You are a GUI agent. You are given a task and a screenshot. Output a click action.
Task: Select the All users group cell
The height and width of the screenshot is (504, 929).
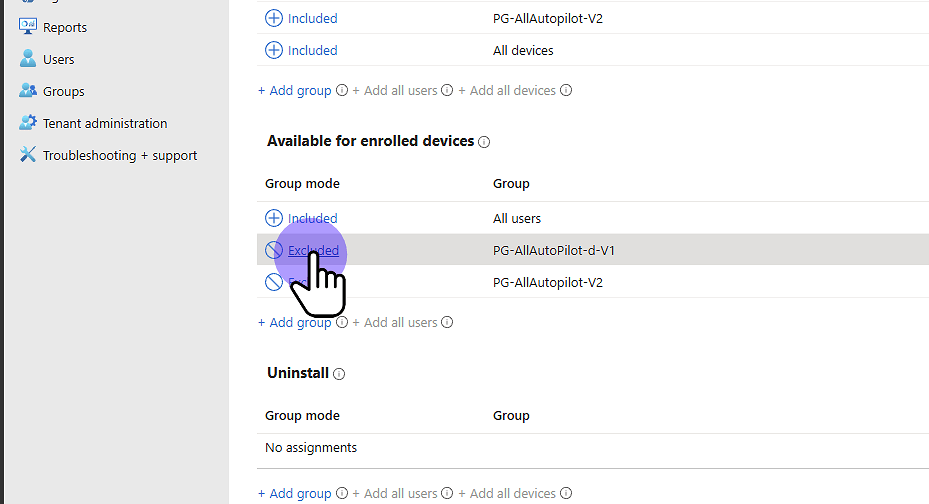click(517, 219)
